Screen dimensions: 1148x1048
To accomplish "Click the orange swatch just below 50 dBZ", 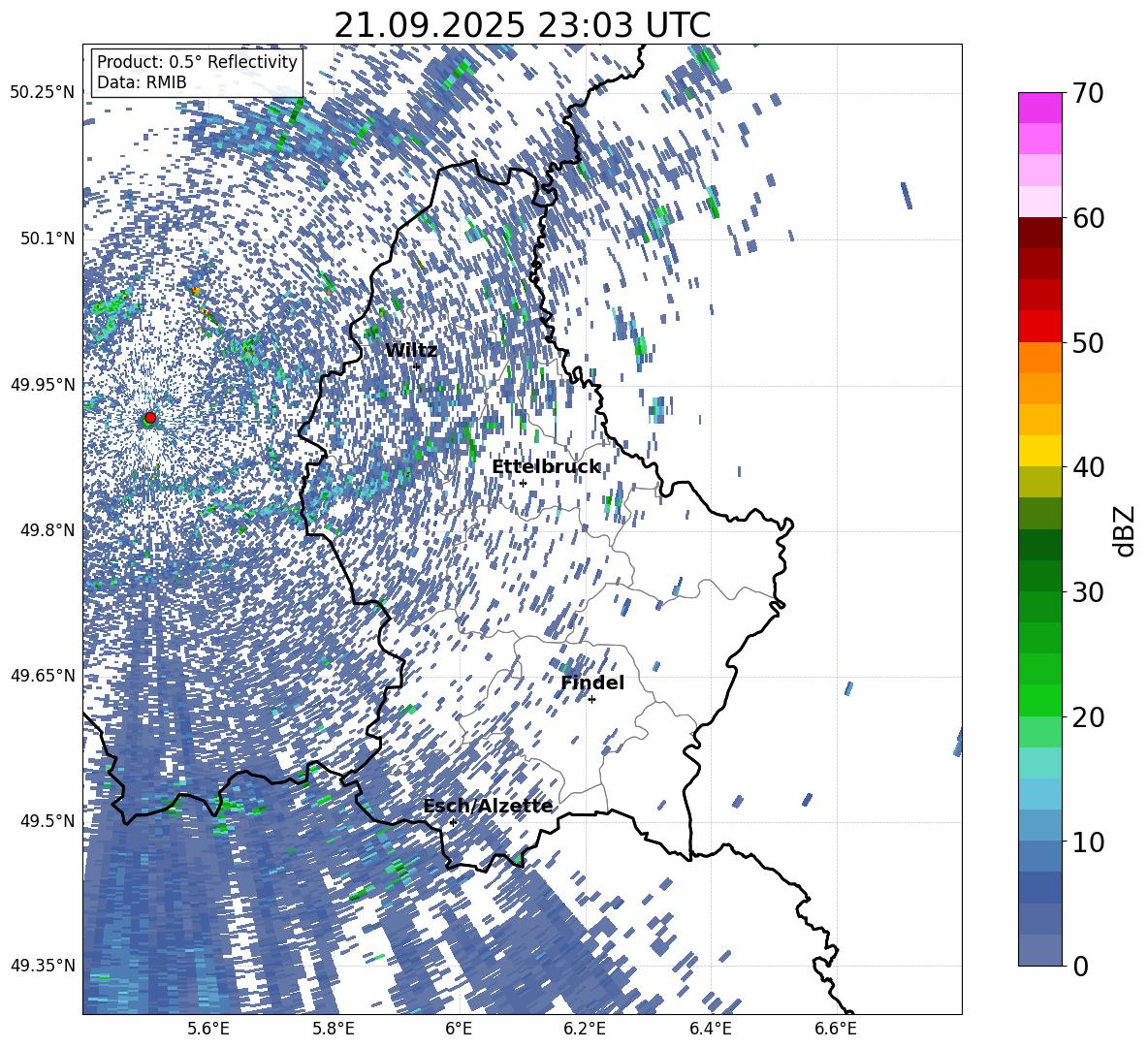I will (1039, 357).
